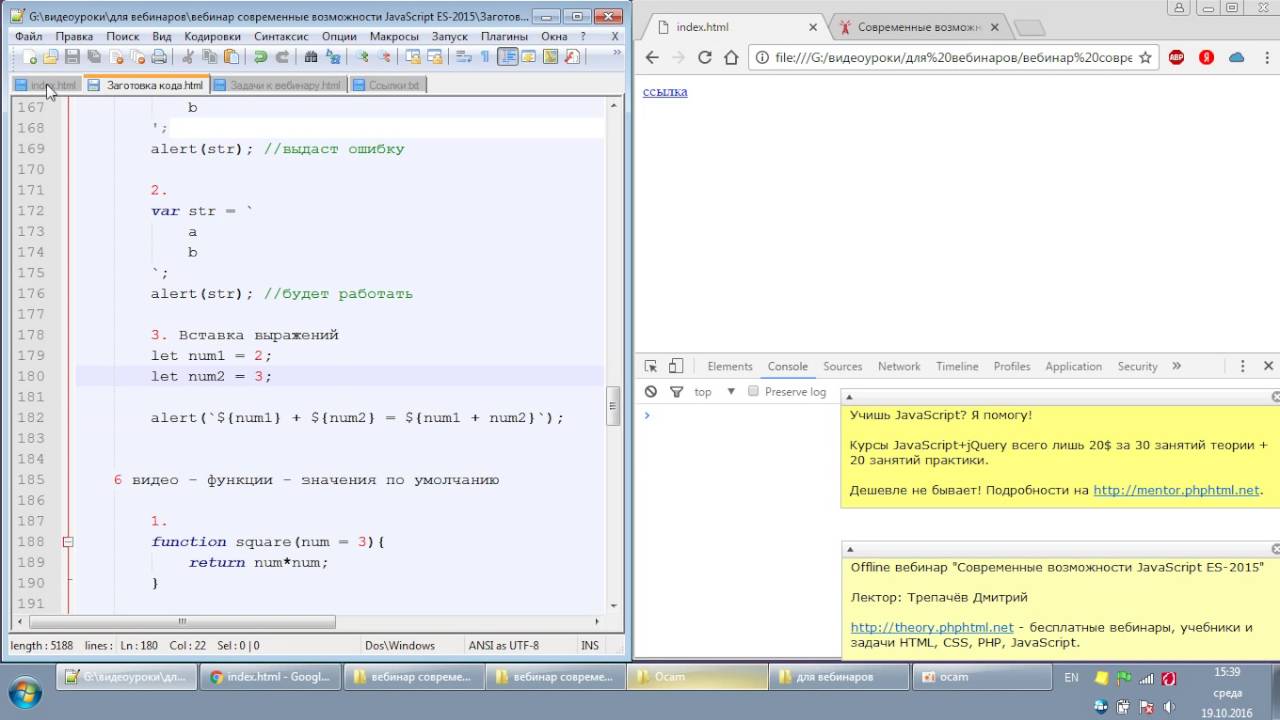
Task: Open the Windows Start button
Action: click(24, 692)
